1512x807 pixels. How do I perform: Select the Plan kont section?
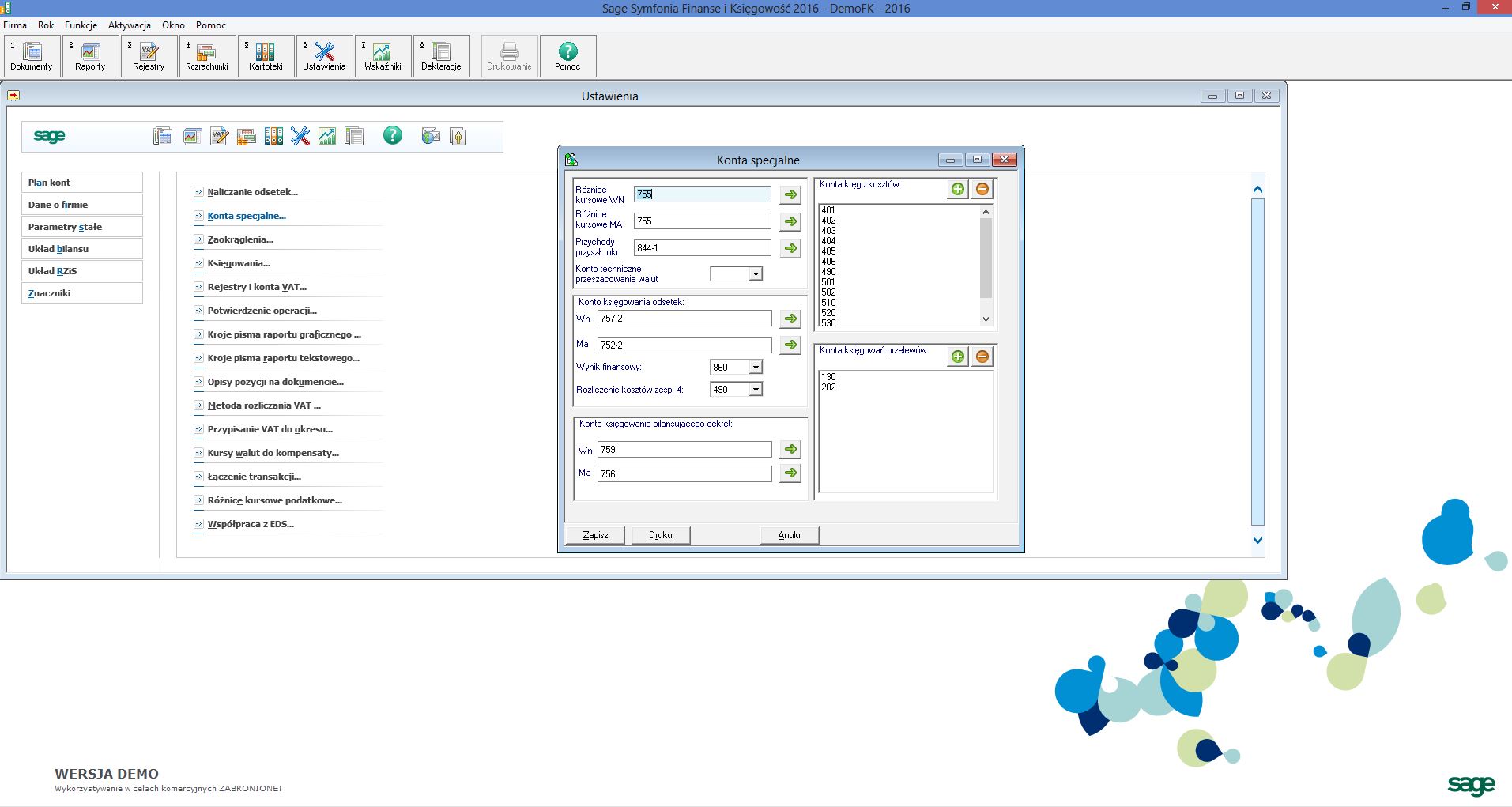[x=82, y=183]
